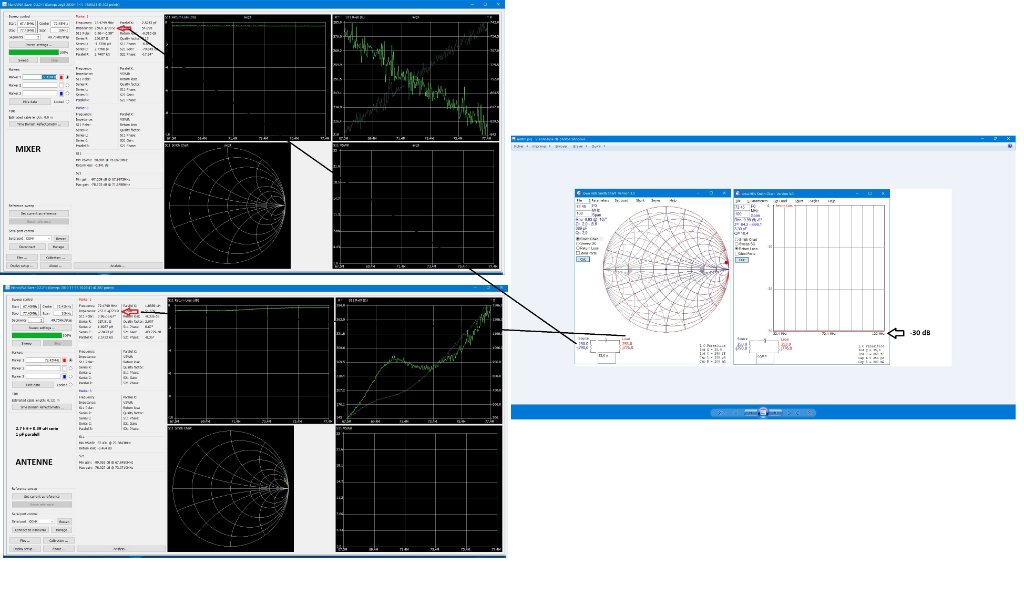Image resolution: width=1024 pixels, height=595 pixels.
Task: Click the Photo Viewer title bar app icon
Action: (515, 139)
